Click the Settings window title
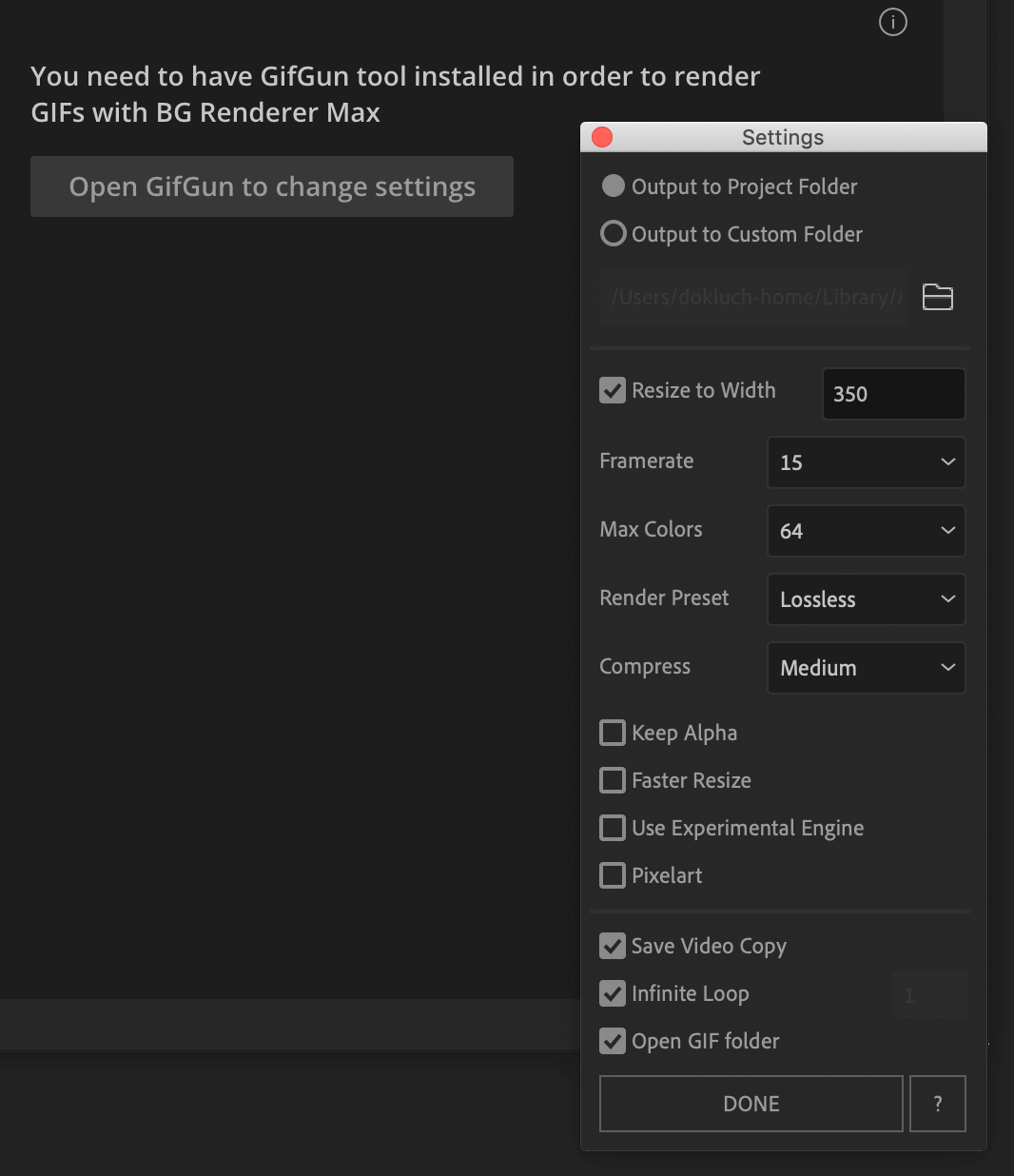1014x1176 pixels. click(x=783, y=137)
